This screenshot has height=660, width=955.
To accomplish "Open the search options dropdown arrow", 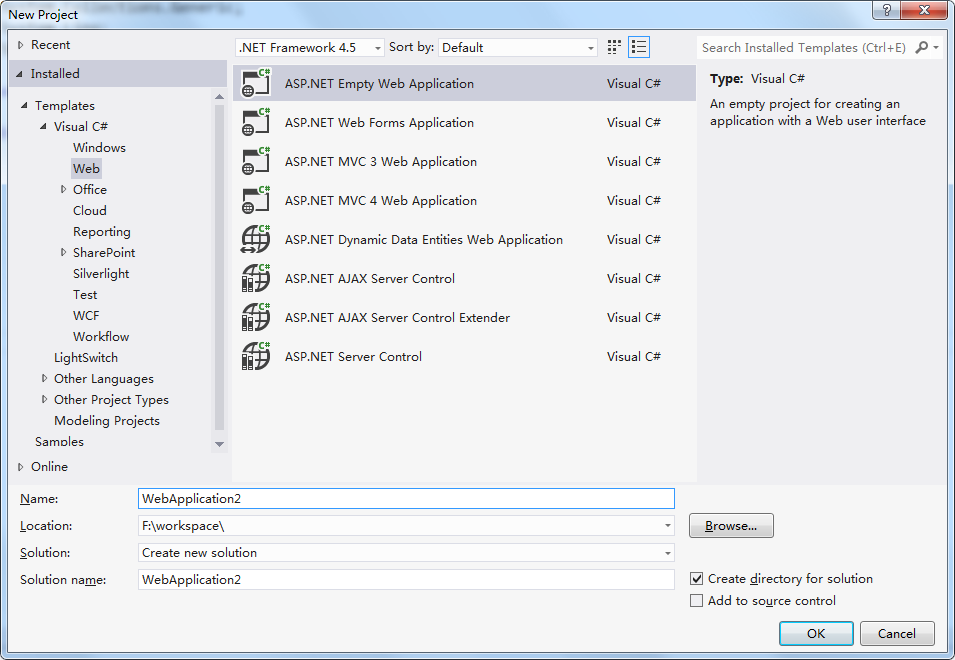I will click(x=936, y=47).
